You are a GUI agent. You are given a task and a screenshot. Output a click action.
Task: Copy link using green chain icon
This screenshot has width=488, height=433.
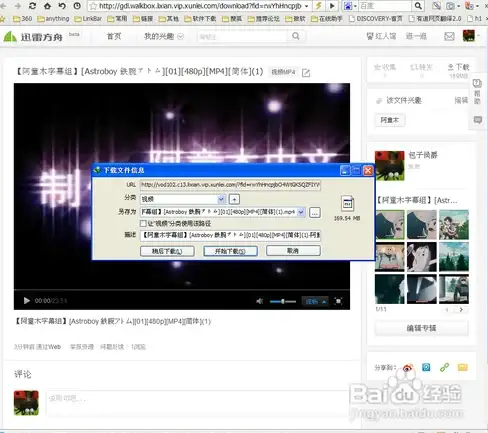[444, 367]
